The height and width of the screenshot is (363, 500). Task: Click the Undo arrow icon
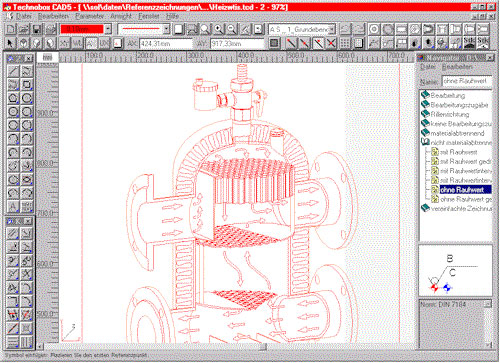(x=346, y=29)
